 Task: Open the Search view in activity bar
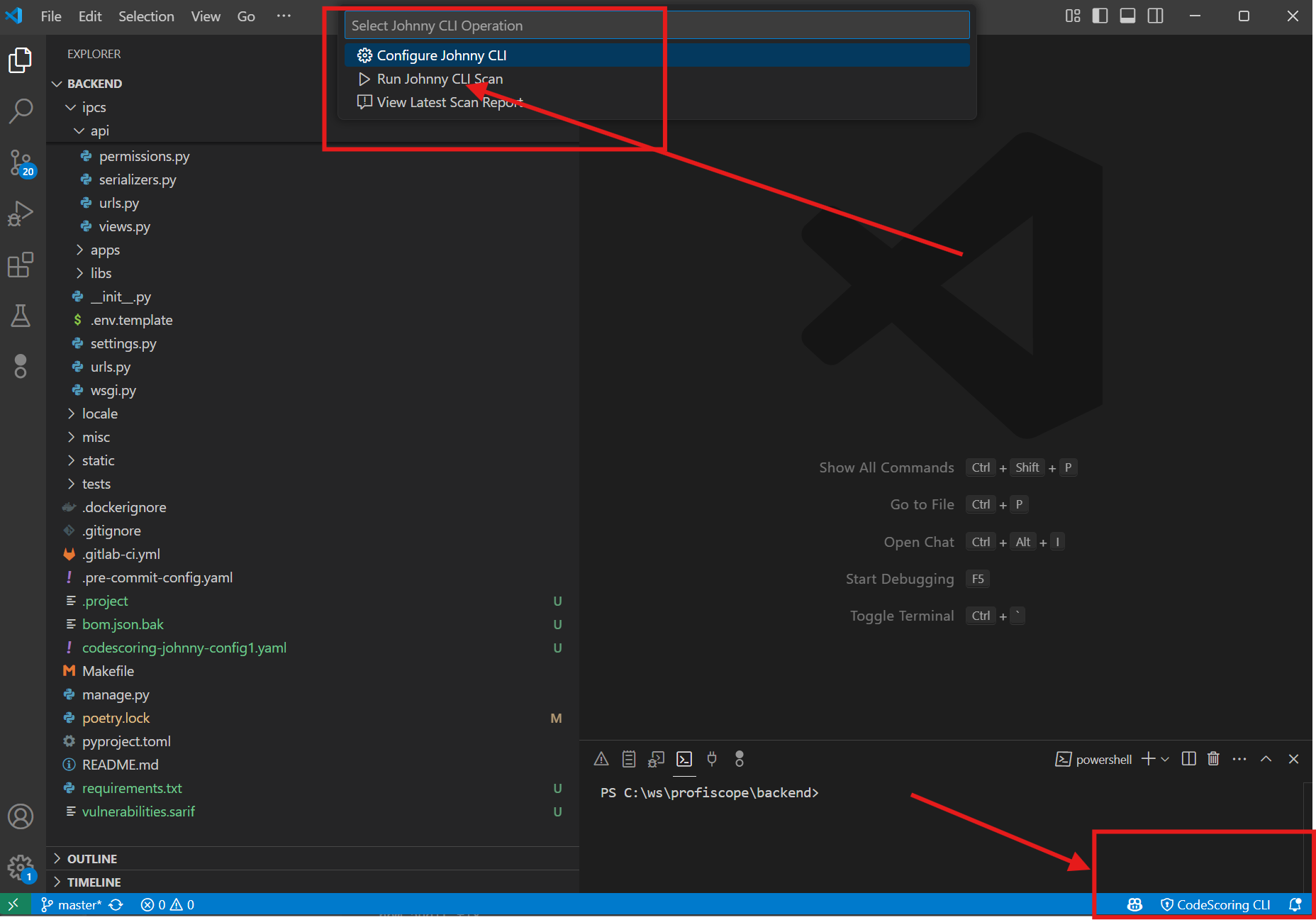click(x=21, y=111)
